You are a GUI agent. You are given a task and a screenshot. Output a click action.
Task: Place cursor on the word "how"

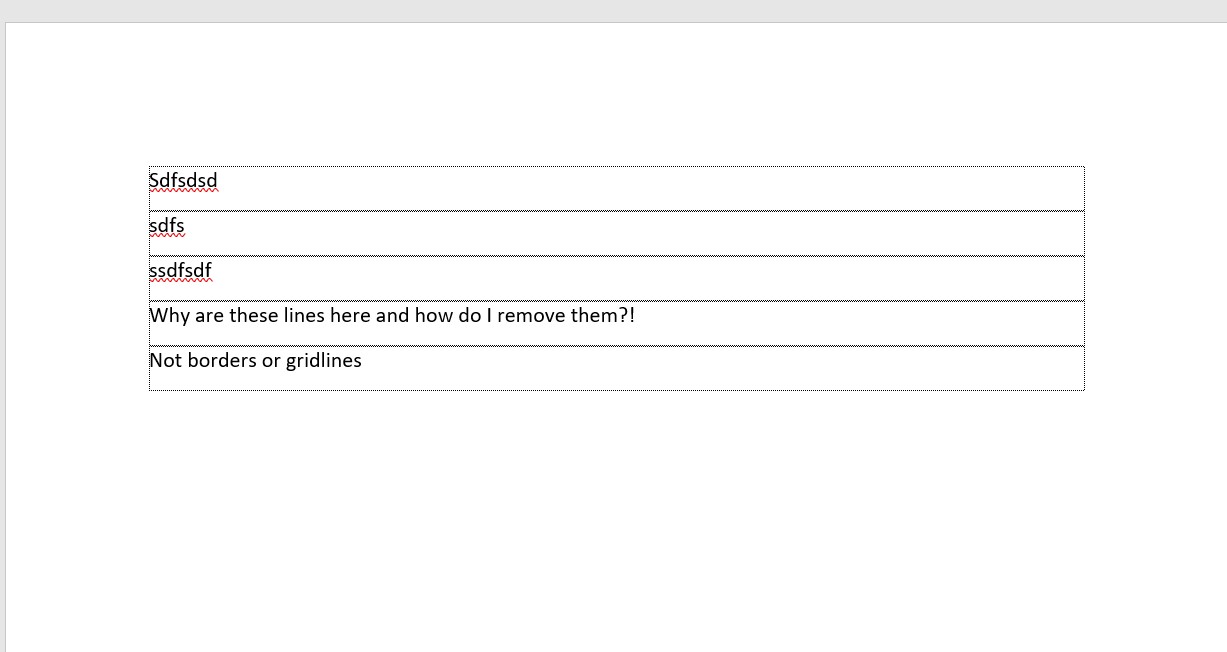[x=431, y=316]
